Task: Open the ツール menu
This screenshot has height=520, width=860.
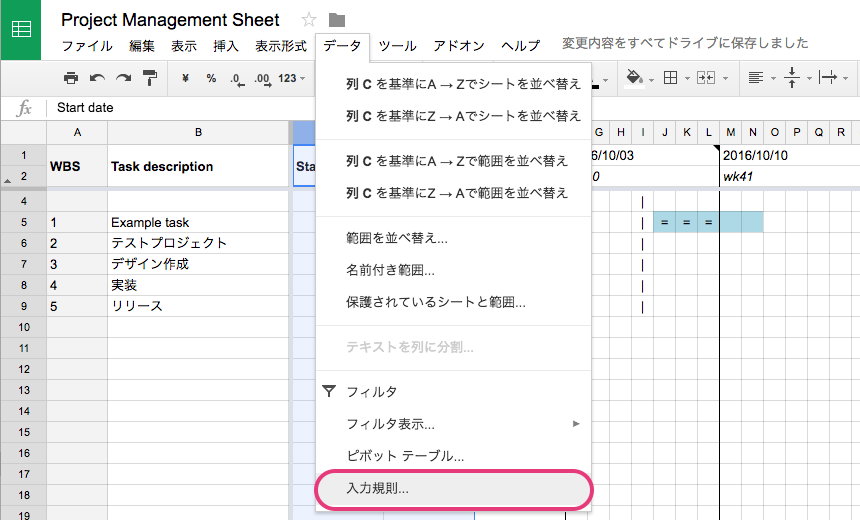Action: point(398,46)
